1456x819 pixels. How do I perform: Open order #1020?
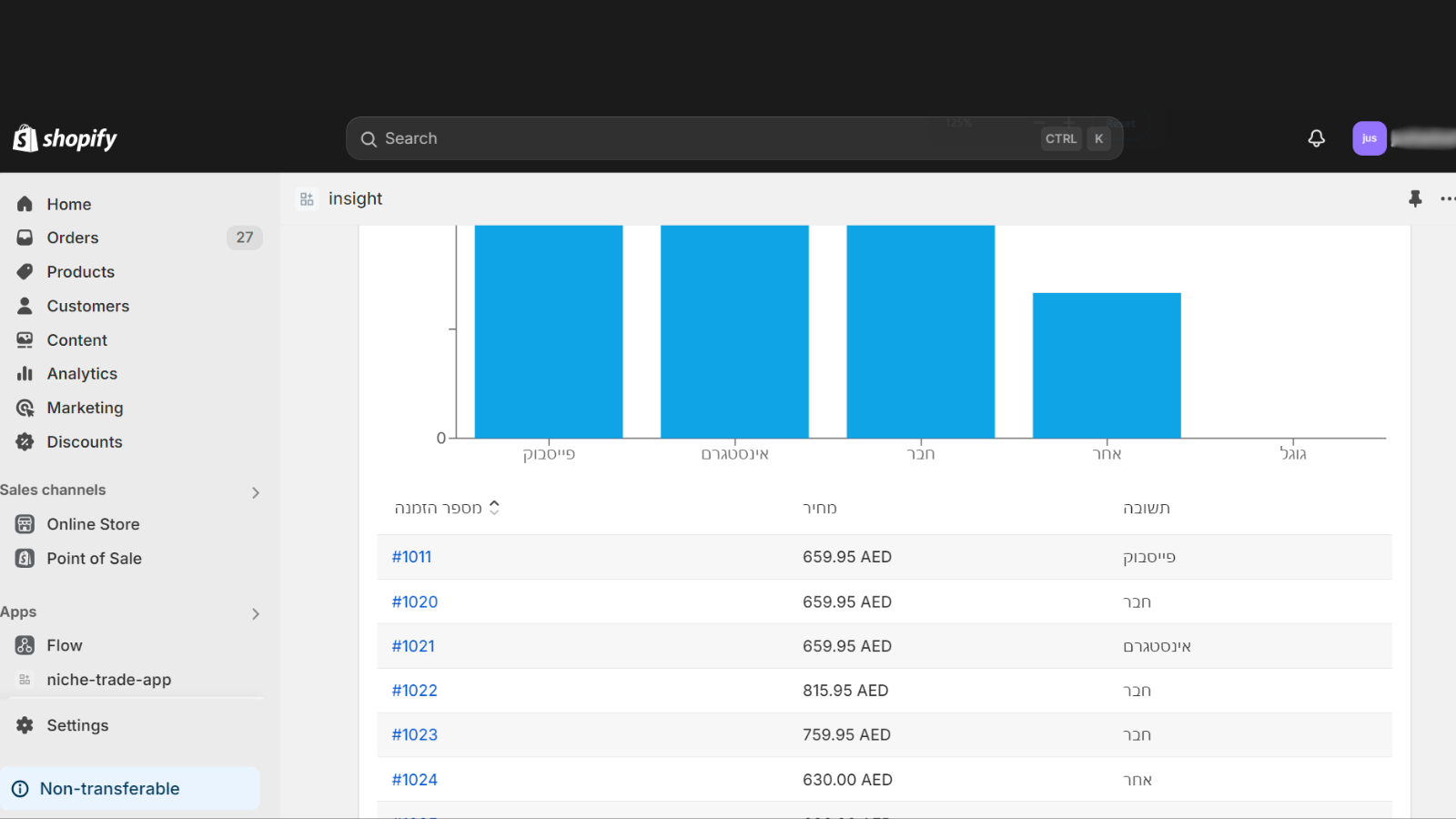pyautogui.click(x=415, y=602)
